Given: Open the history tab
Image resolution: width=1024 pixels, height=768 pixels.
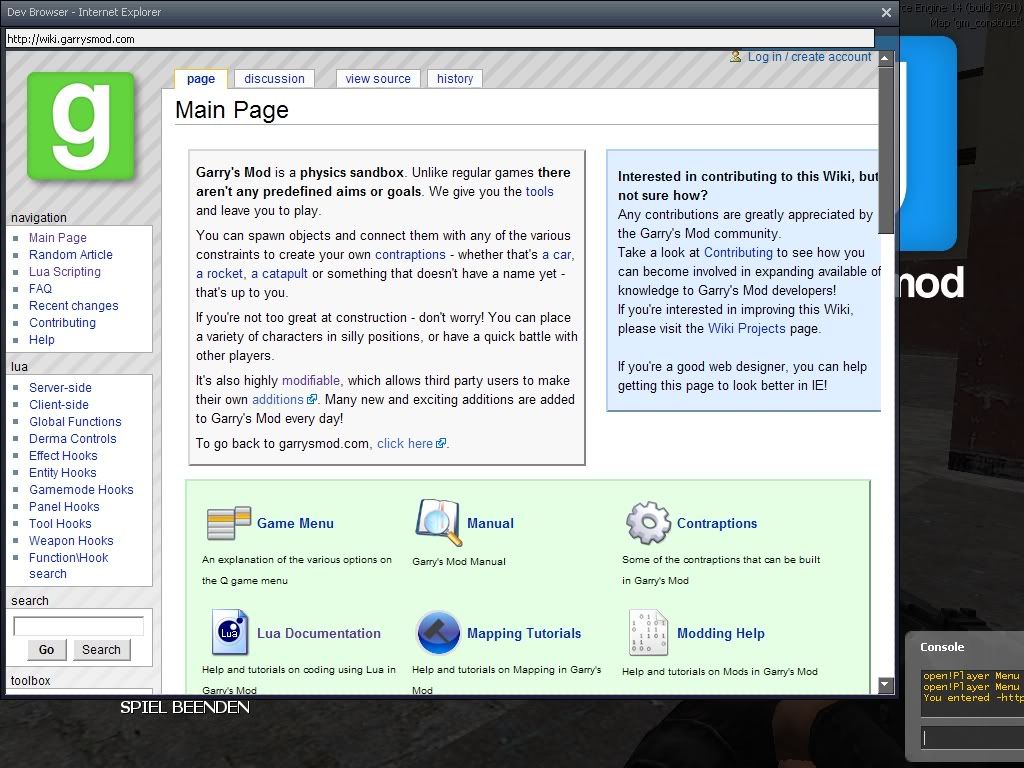Looking at the screenshot, I should point(455,78).
